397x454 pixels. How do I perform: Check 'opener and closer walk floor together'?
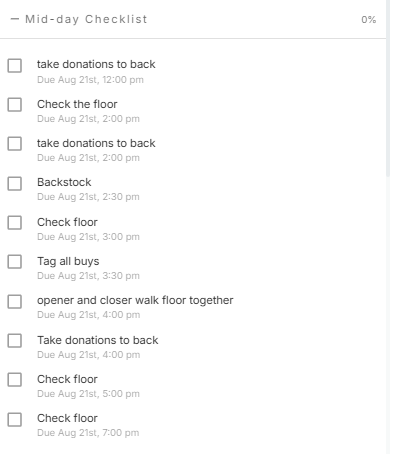pyautogui.click(x=15, y=301)
